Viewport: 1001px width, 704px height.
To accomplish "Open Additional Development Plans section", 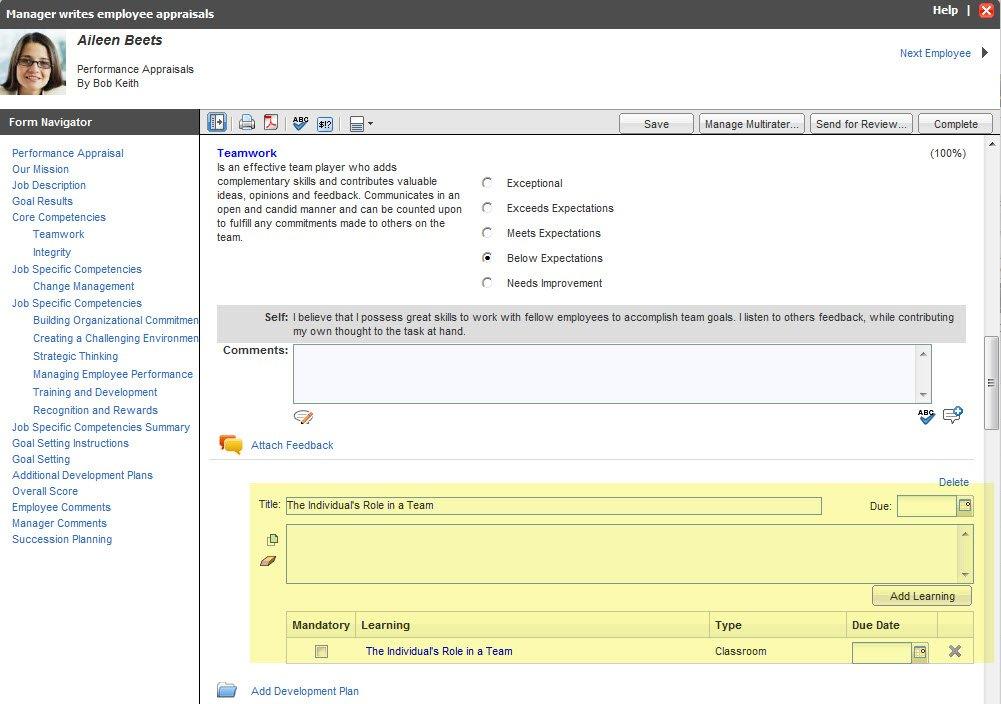I will (82, 475).
